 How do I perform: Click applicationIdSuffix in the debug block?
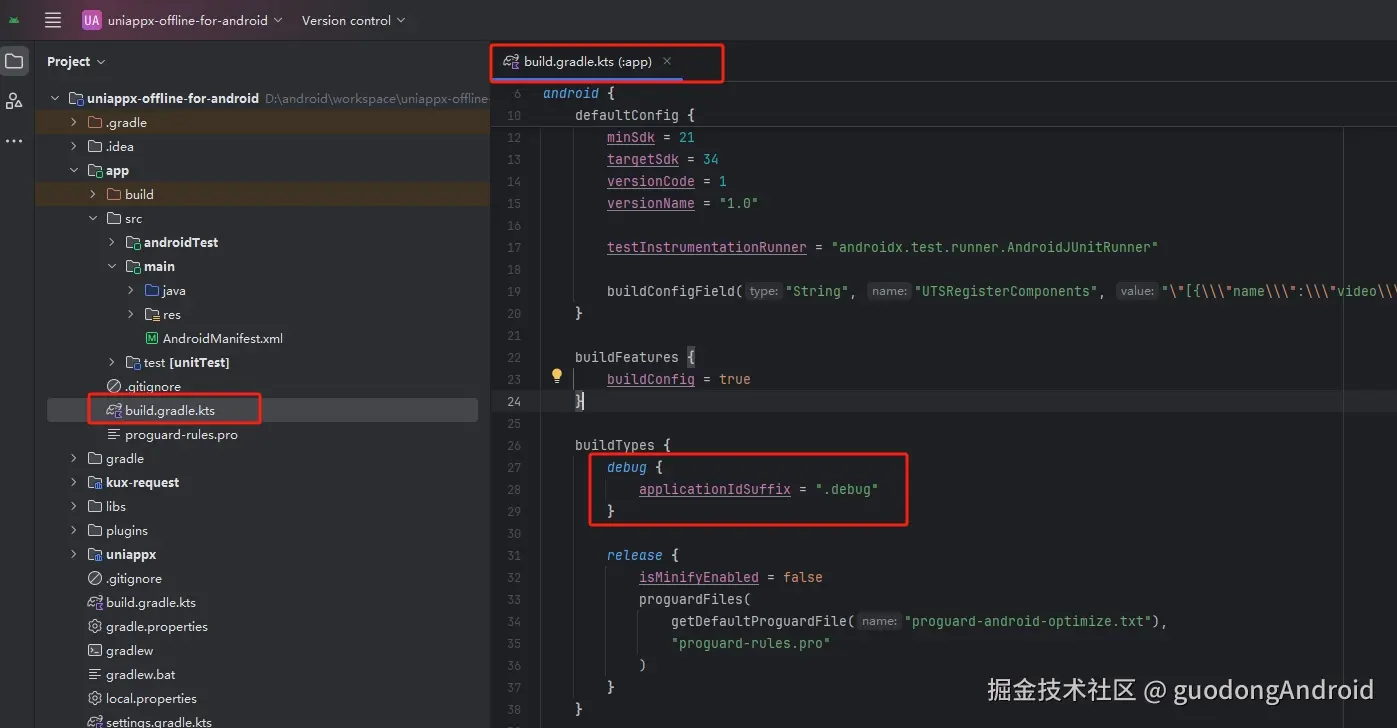pyautogui.click(x=715, y=489)
